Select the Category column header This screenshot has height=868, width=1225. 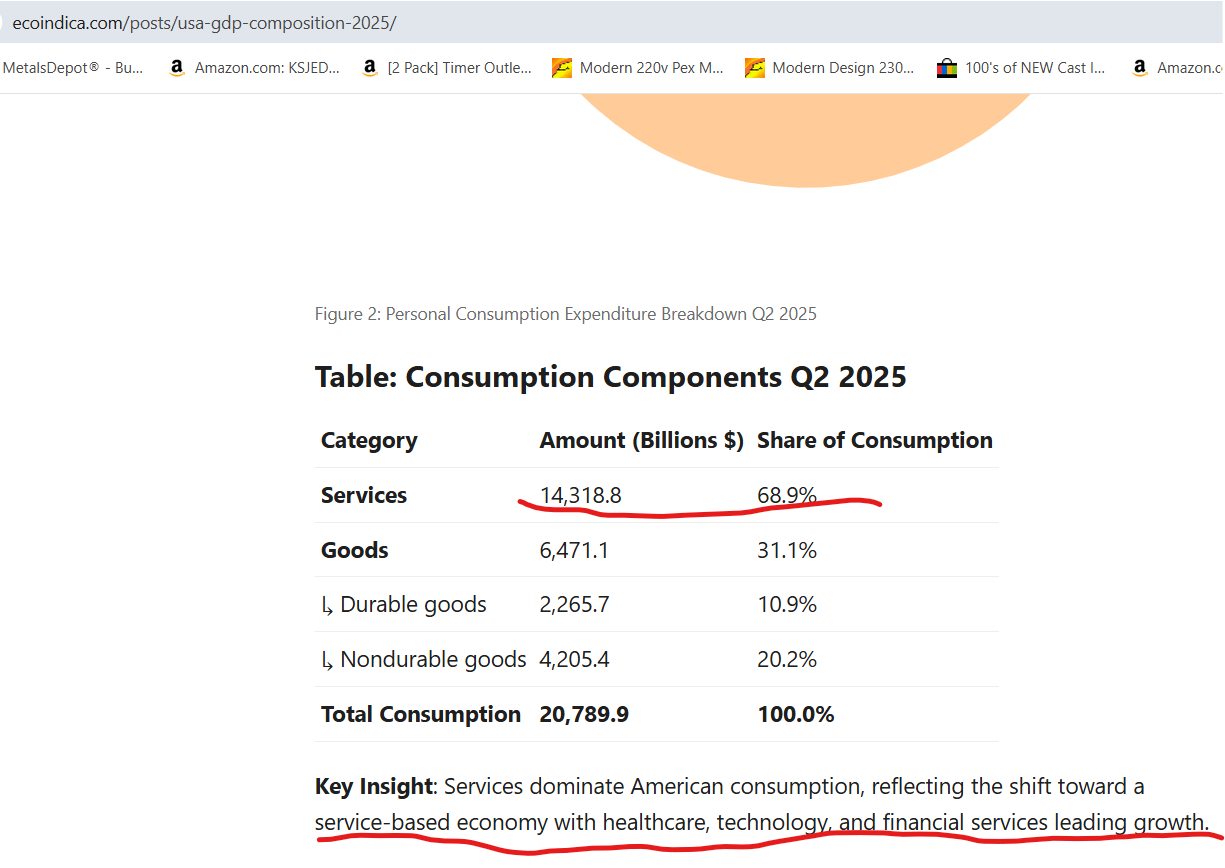pyautogui.click(x=369, y=441)
